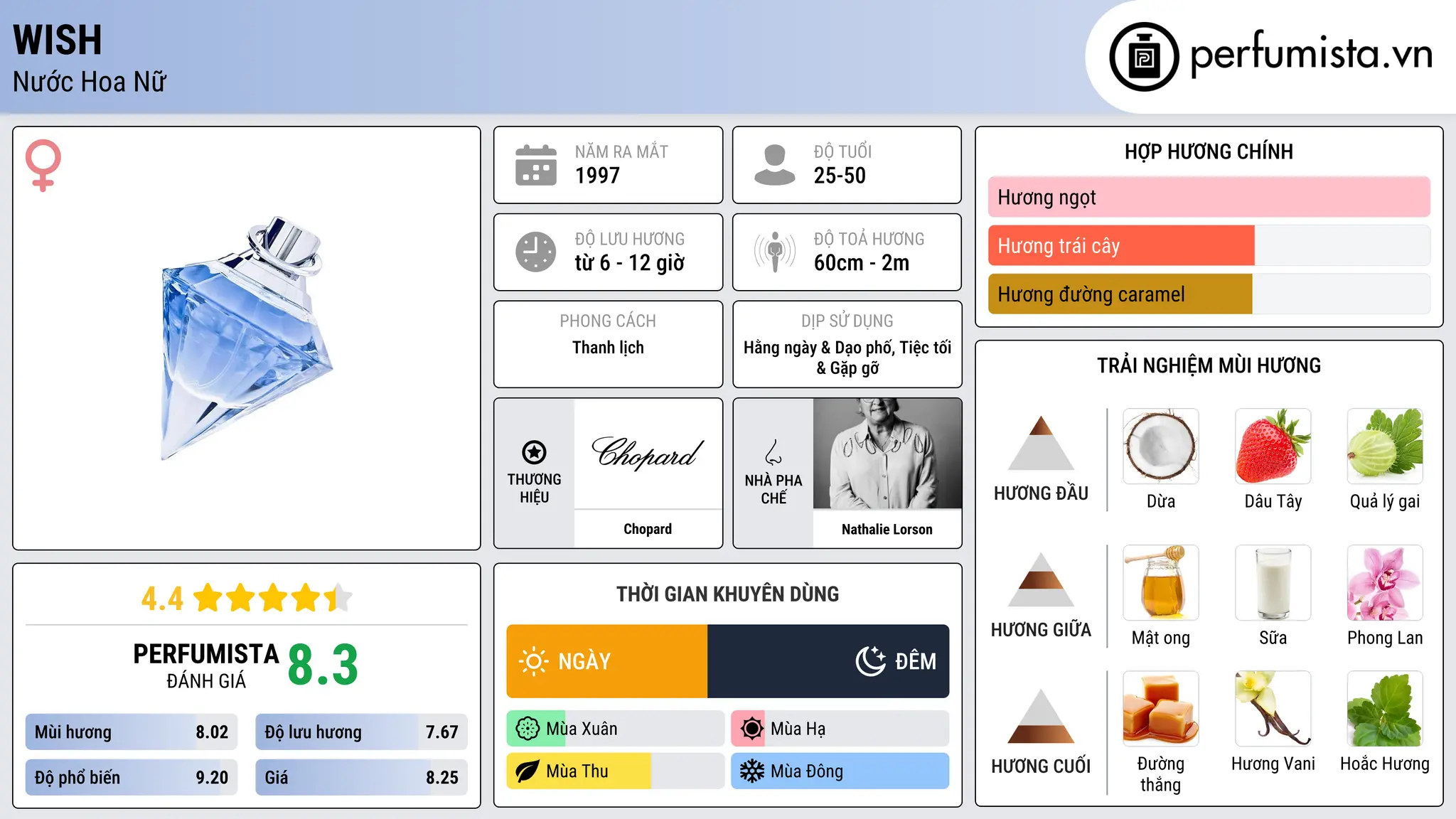The height and width of the screenshot is (819, 1456).
Task: Click the 4.4 star rating number
Action: pyautogui.click(x=162, y=599)
